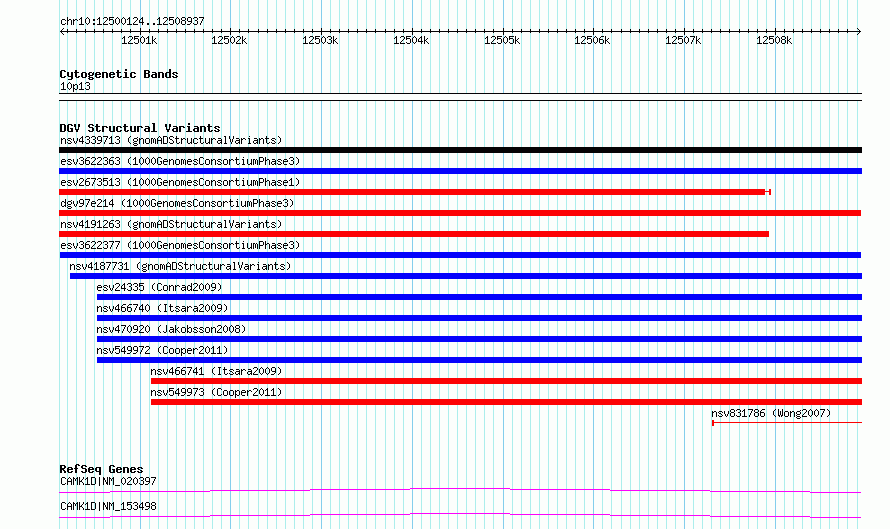Select the red nsv466741 variant bar
Image resolution: width=890 pixels, height=529 pixels.
[506, 381]
